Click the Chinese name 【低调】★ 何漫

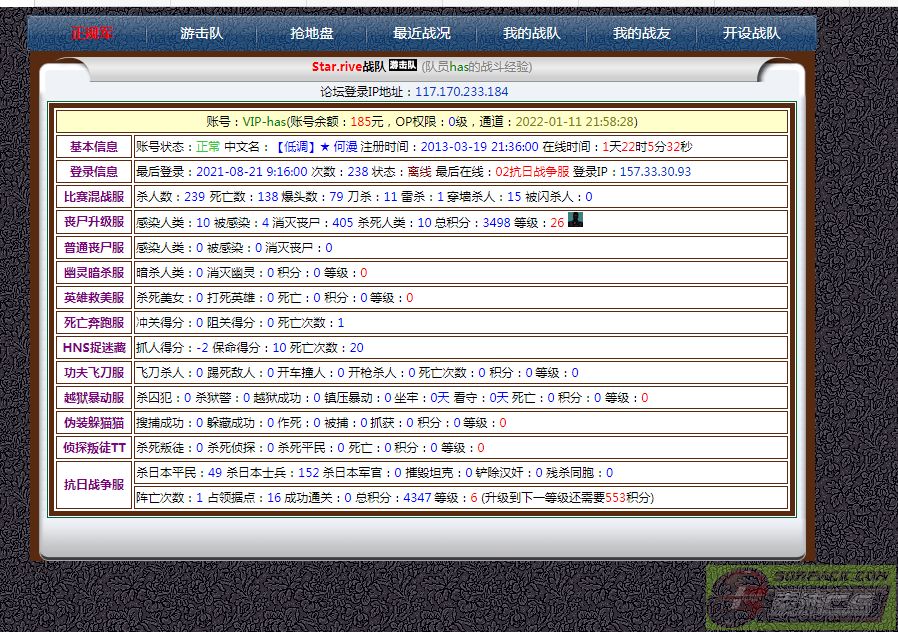(314, 147)
